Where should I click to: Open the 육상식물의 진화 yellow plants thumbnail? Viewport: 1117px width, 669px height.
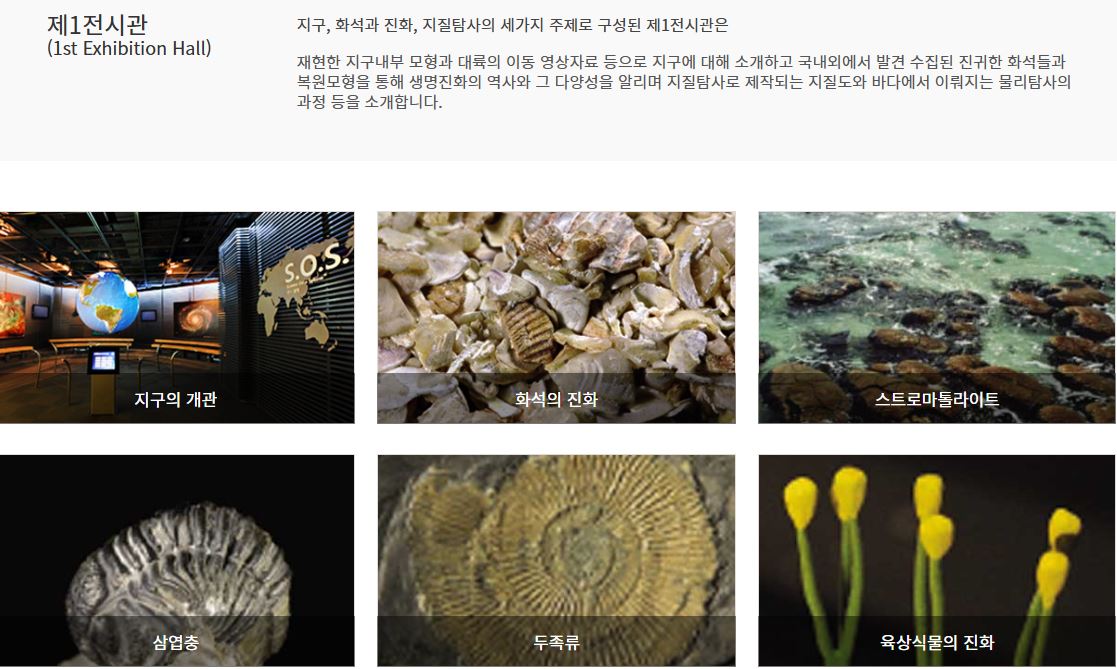[x=937, y=561]
